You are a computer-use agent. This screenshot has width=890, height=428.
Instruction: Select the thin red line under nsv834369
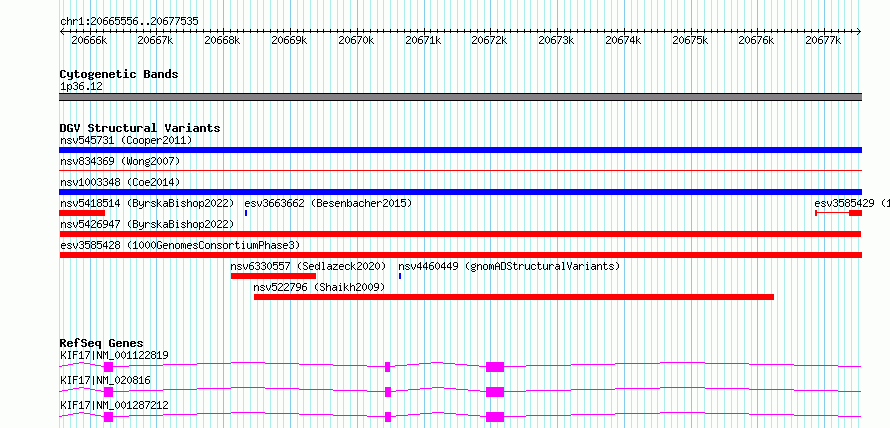click(x=460, y=170)
